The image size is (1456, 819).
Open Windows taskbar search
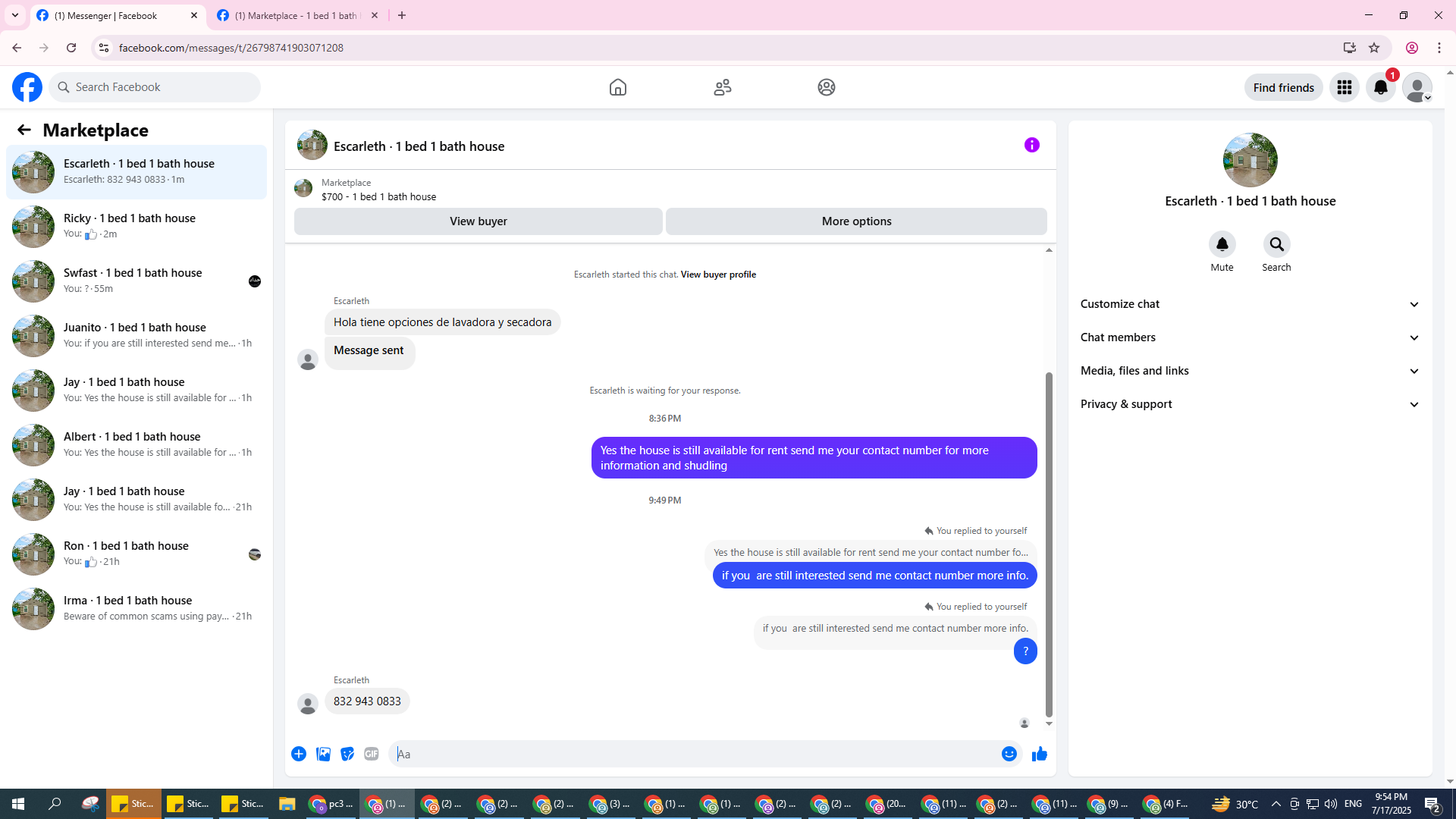pyautogui.click(x=55, y=804)
